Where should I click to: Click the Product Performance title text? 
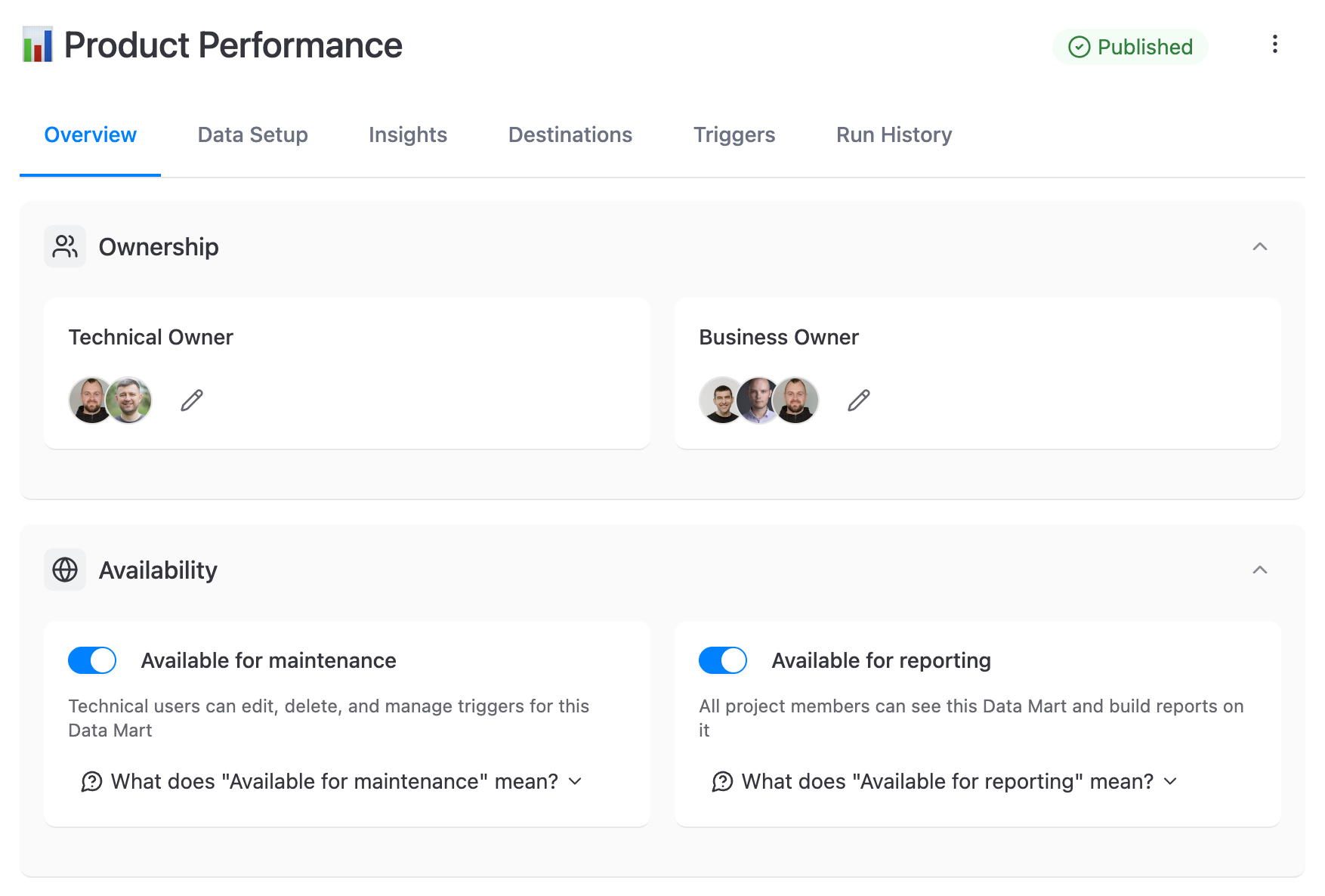(233, 45)
